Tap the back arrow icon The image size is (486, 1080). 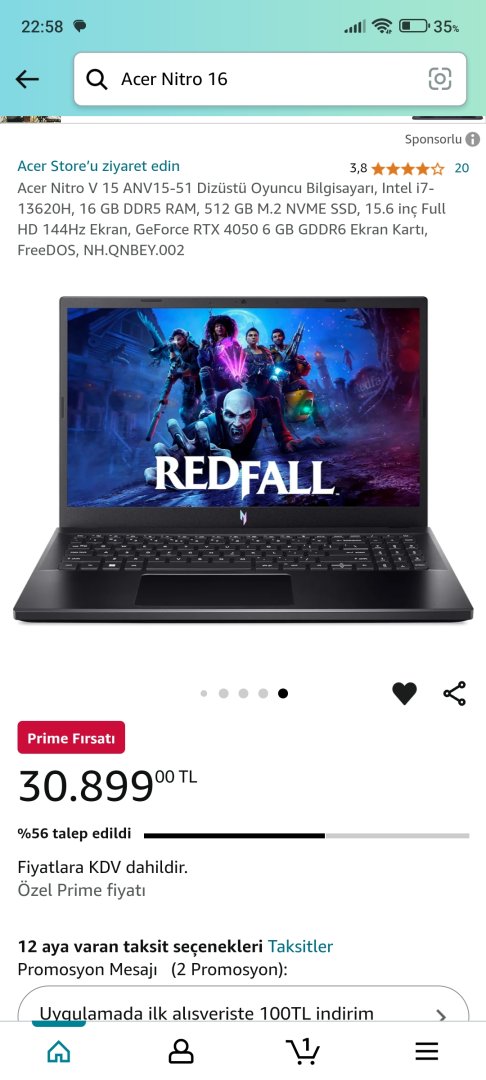coord(27,79)
